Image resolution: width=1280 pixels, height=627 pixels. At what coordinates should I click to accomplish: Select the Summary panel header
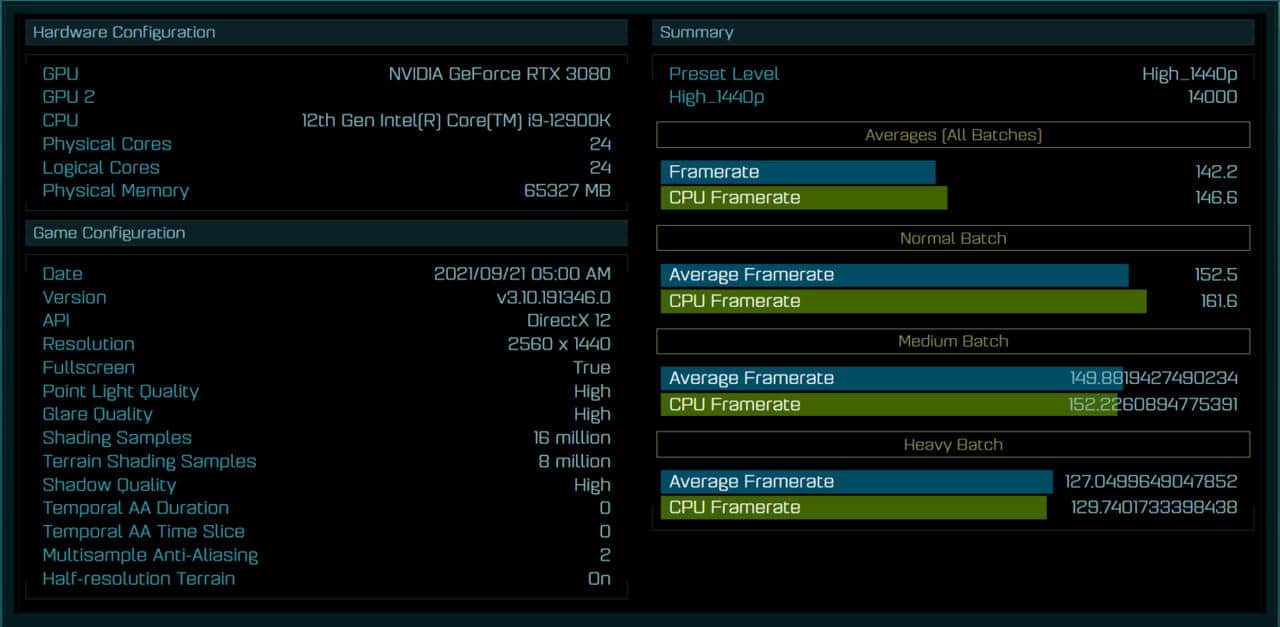pos(953,32)
